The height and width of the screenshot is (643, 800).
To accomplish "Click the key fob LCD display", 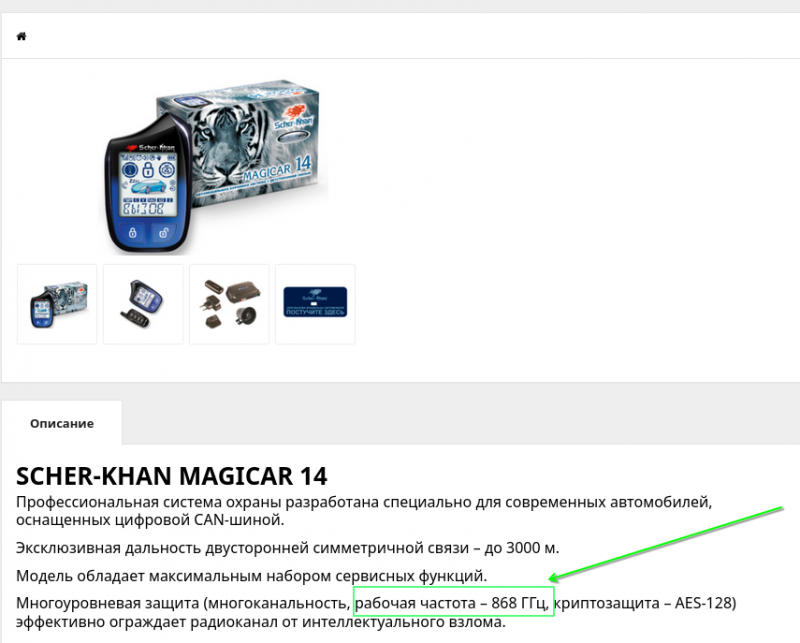I will tap(147, 185).
